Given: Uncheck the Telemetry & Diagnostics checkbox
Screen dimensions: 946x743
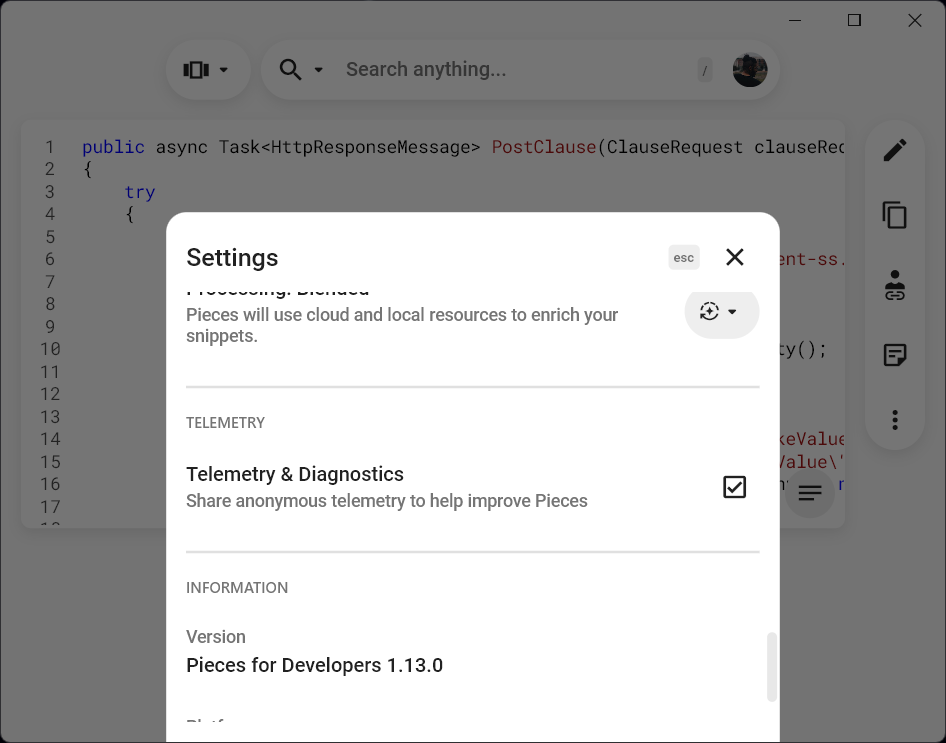Looking at the screenshot, I should pyautogui.click(x=735, y=487).
